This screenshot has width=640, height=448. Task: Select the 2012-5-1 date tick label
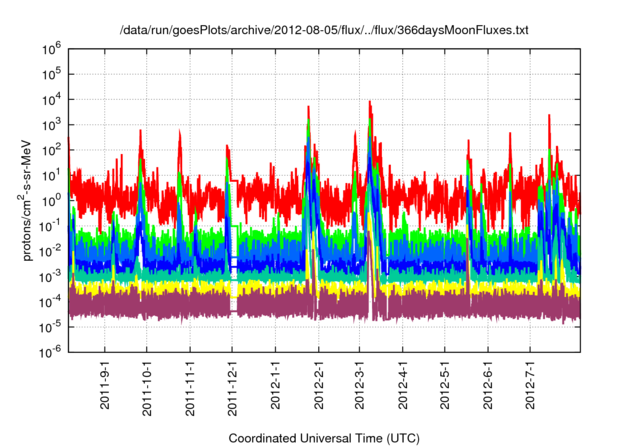(445, 388)
